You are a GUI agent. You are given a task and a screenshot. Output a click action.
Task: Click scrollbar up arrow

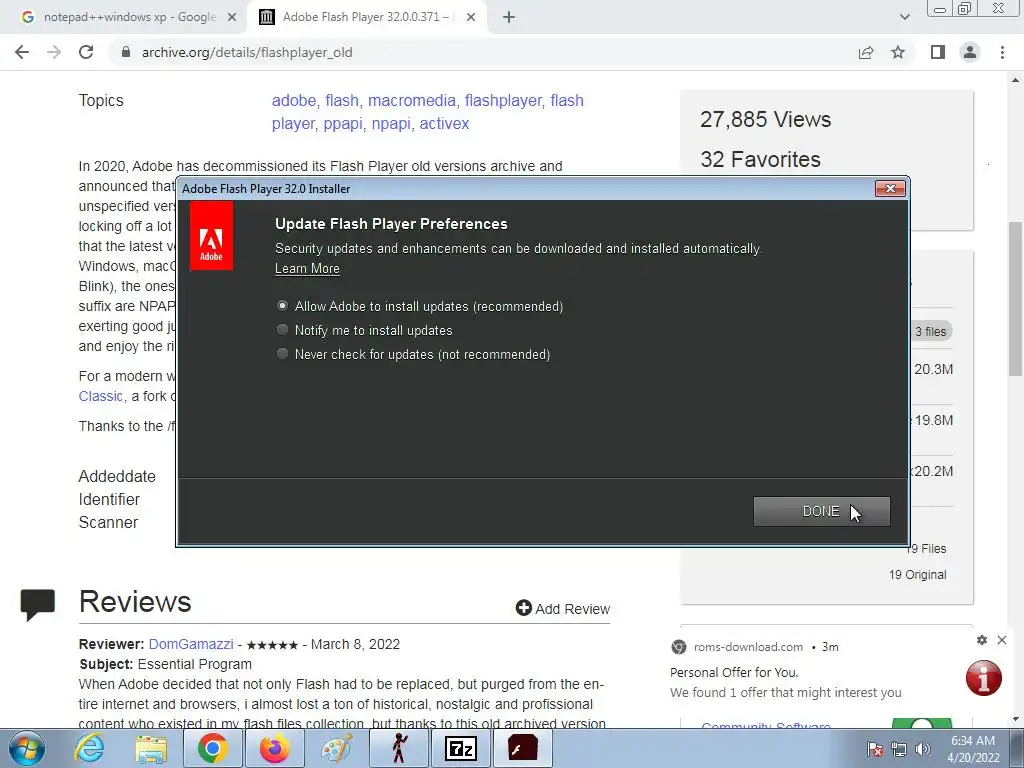(x=1015, y=80)
